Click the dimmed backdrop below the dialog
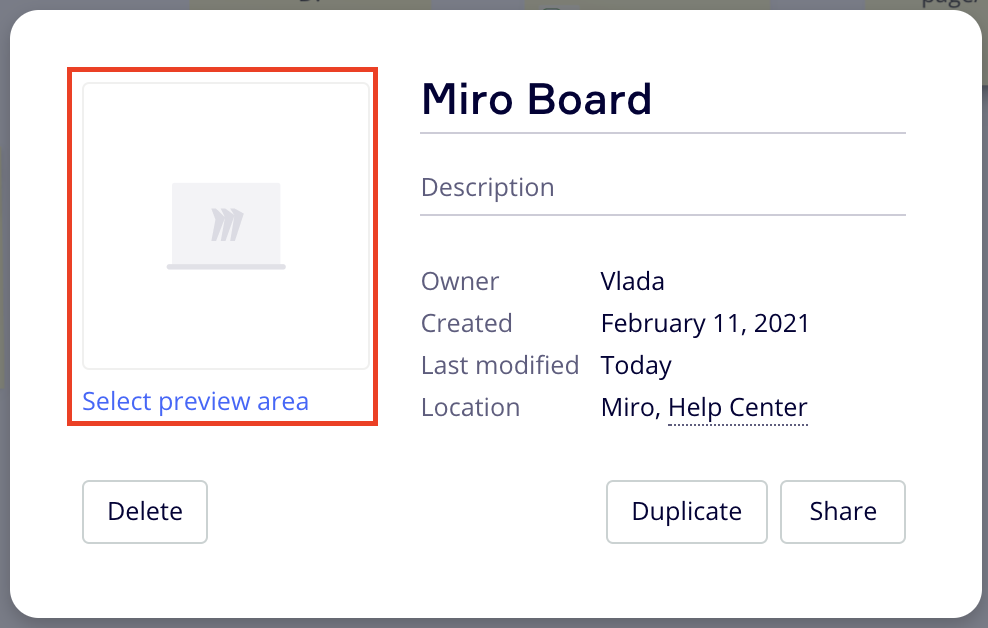 coord(494,623)
